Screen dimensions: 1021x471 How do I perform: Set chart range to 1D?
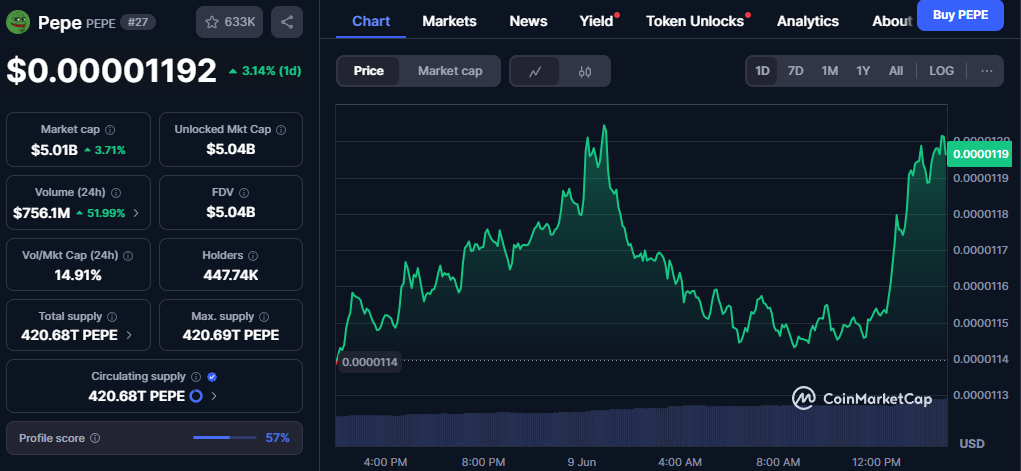point(762,71)
